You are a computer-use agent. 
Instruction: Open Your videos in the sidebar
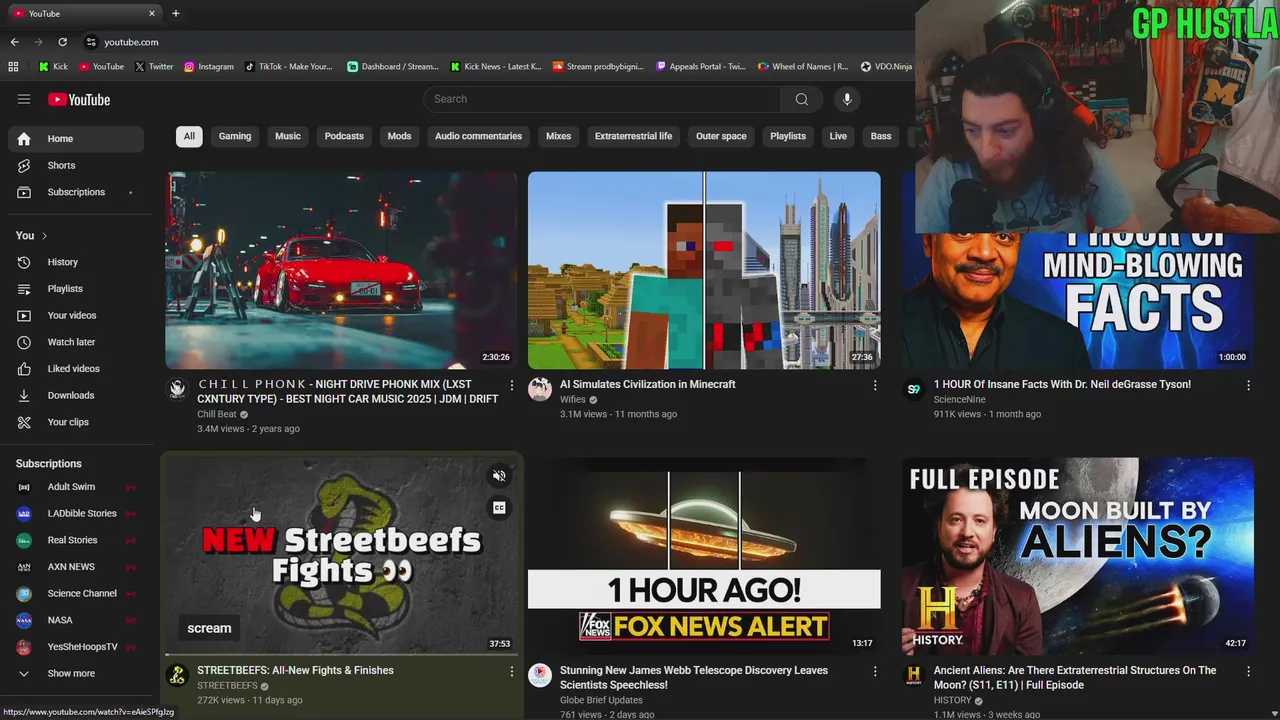point(76,315)
